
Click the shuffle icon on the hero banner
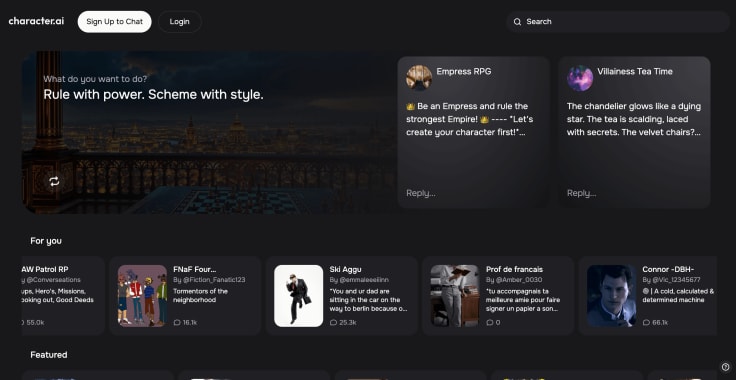tap(54, 181)
